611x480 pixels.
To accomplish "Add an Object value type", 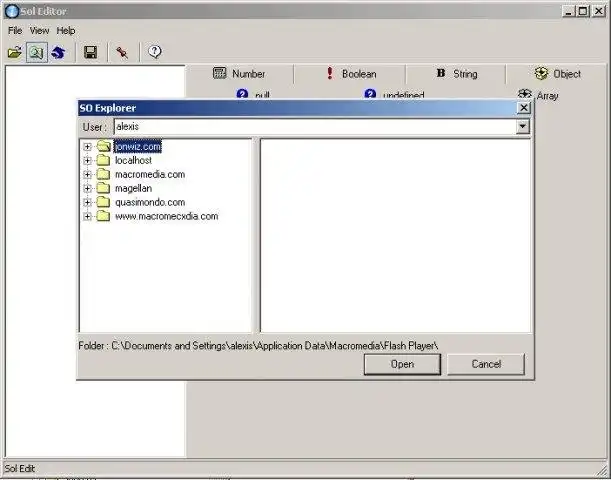I will pos(557,74).
